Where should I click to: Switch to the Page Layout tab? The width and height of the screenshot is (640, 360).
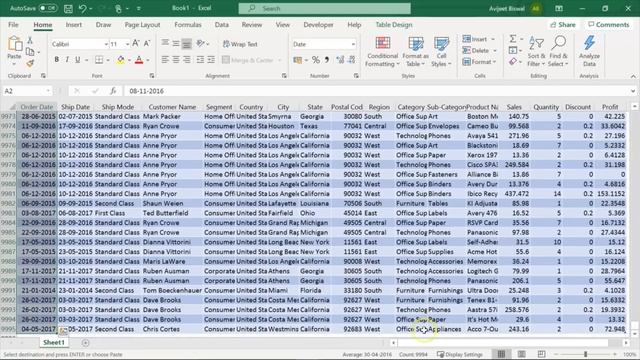tap(142, 24)
